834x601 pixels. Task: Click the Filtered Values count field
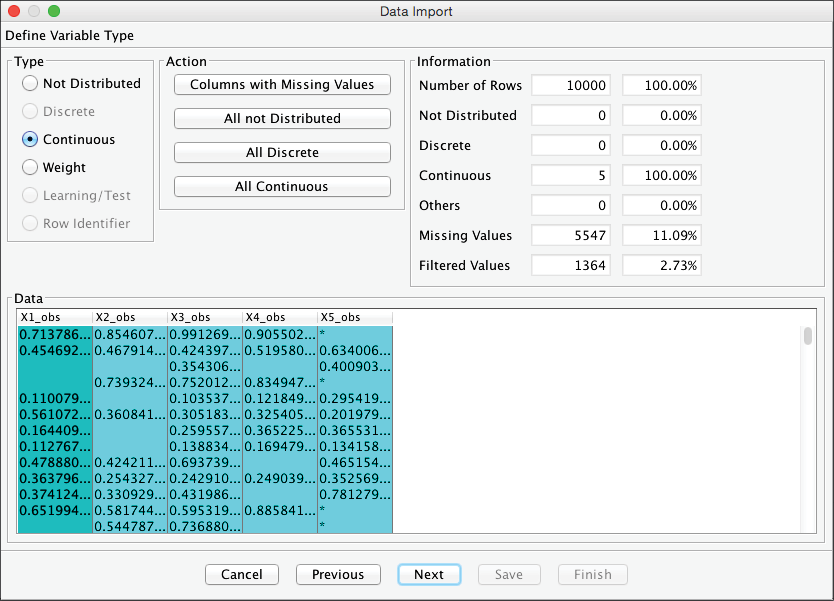coord(571,266)
